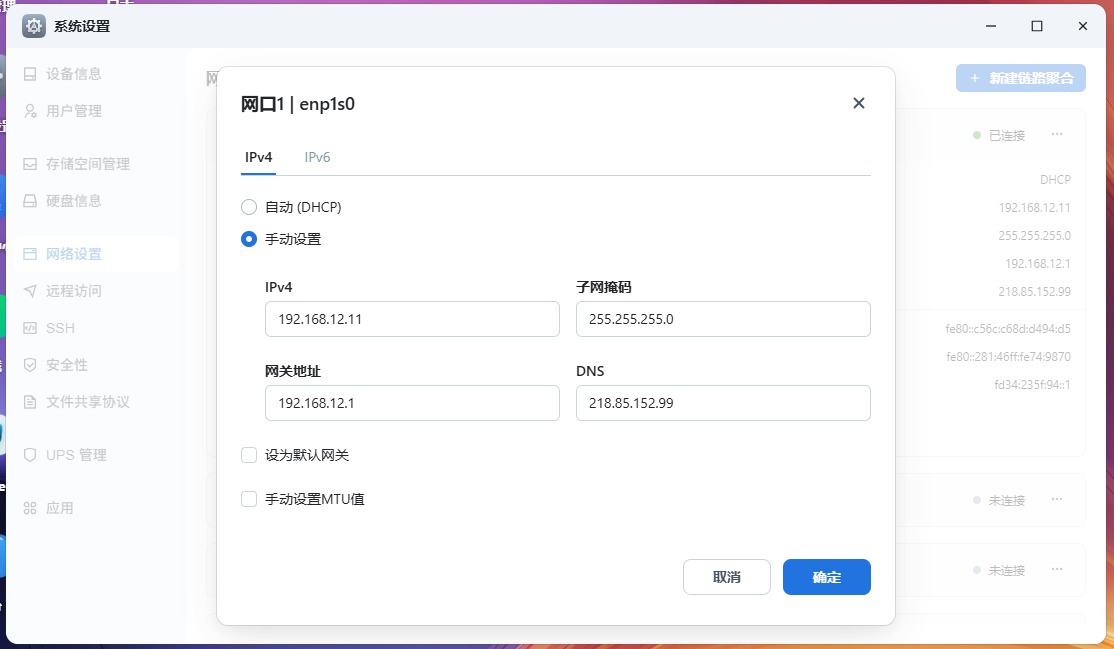Screen dimensions: 1114x649
Task: Click the Device Info (设备信息) sidebar icon
Action: (x=30, y=74)
